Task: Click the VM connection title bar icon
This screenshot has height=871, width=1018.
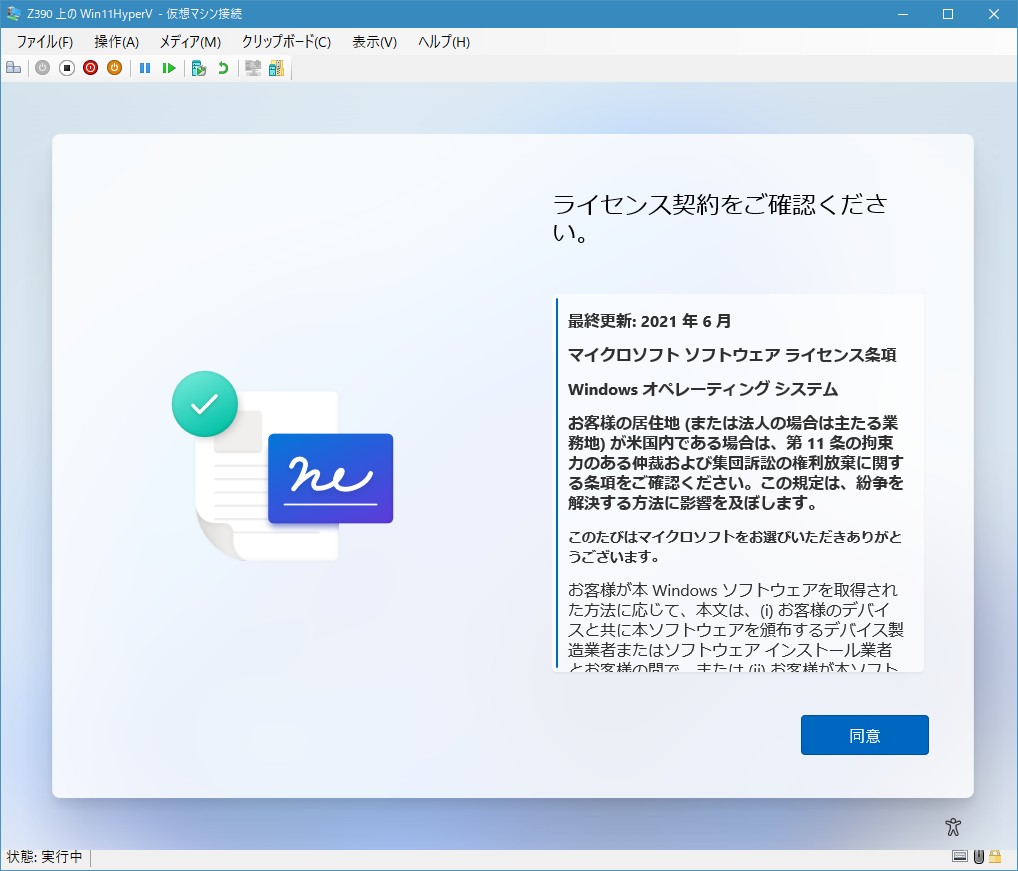Action: coord(13,14)
